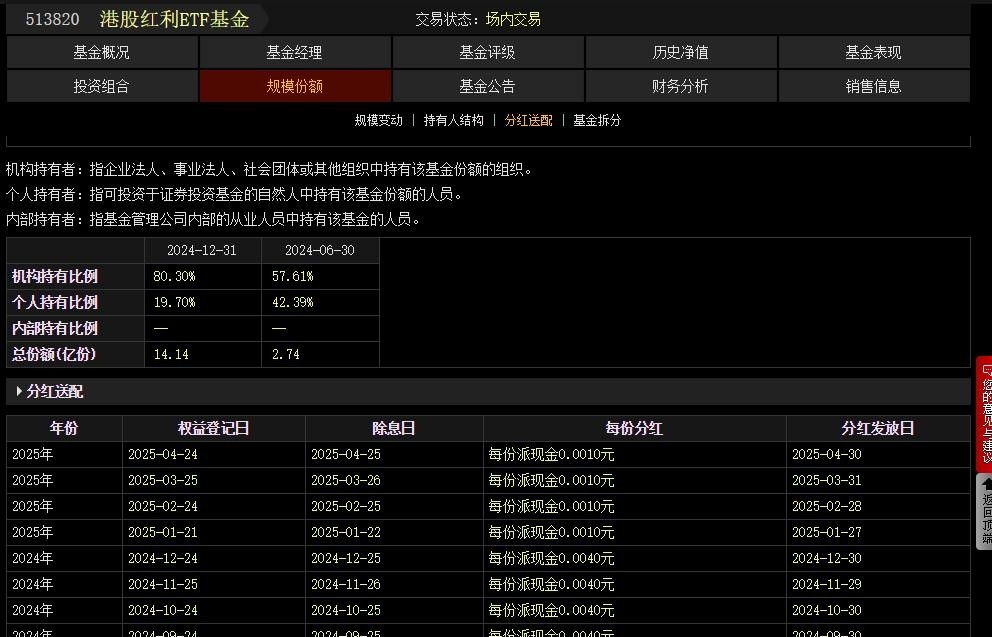The height and width of the screenshot is (637, 992).
Task: Click ex-dividend date 2025-04-25
Action: [346, 454]
